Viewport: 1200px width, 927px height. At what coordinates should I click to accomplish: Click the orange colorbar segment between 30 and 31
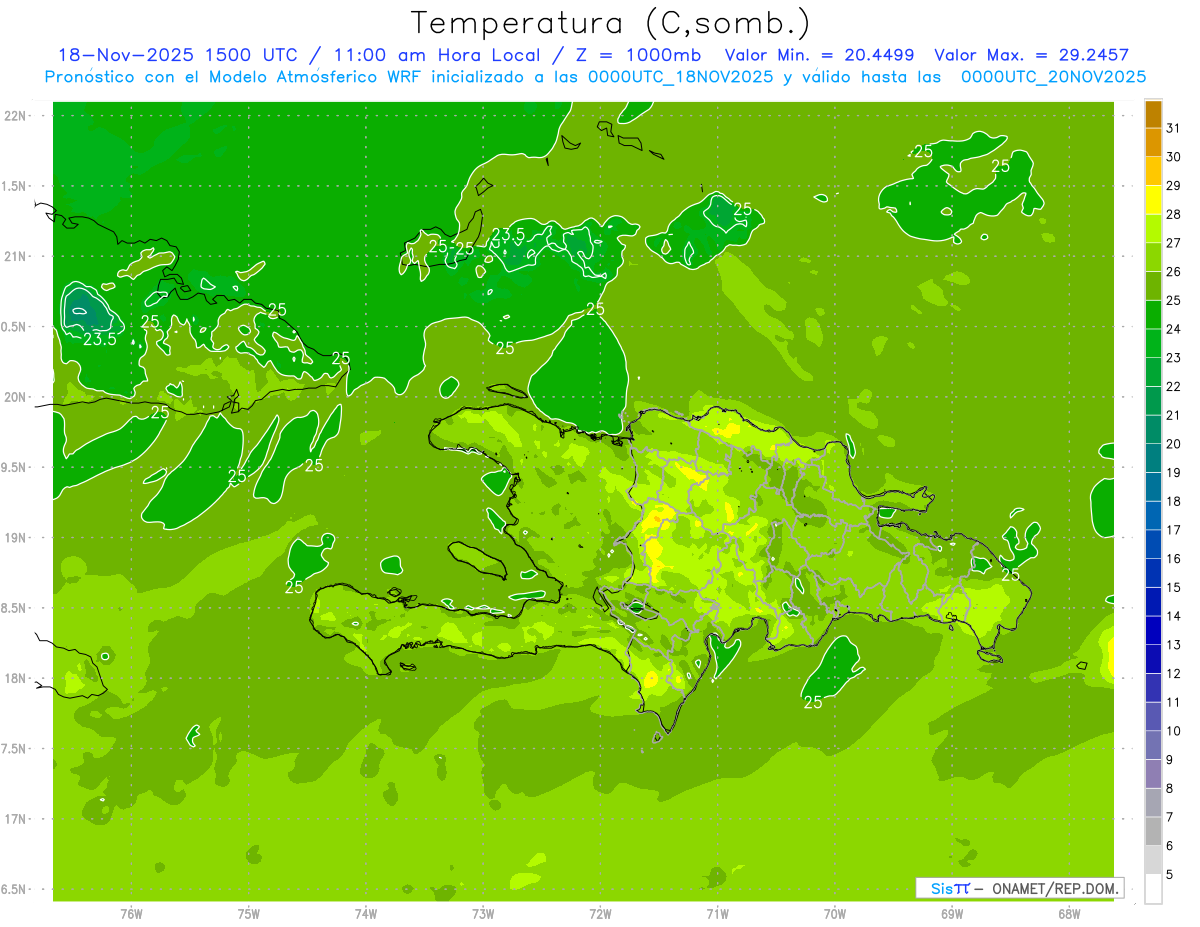pos(1153,142)
